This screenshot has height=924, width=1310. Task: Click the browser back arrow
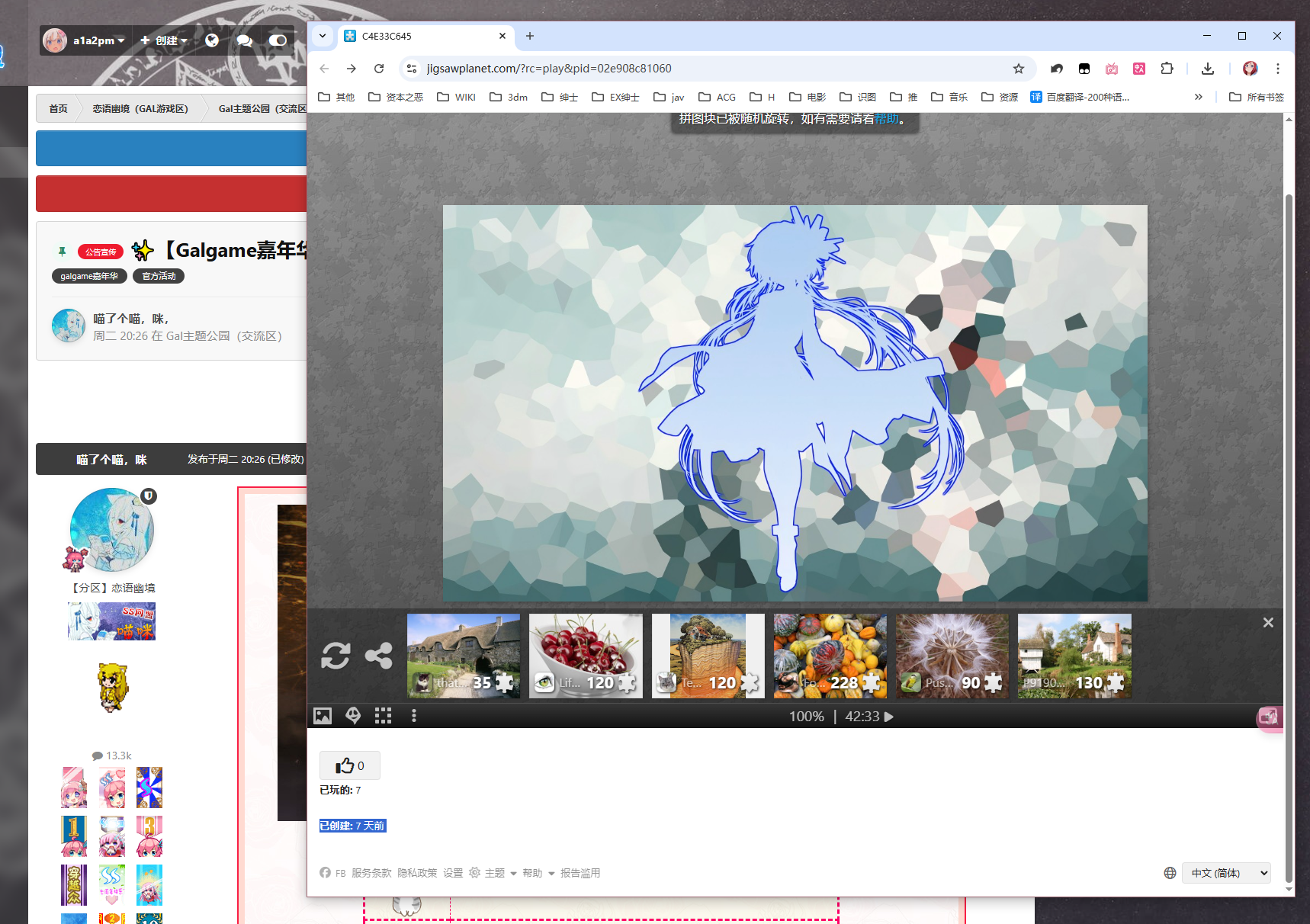coord(324,69)
